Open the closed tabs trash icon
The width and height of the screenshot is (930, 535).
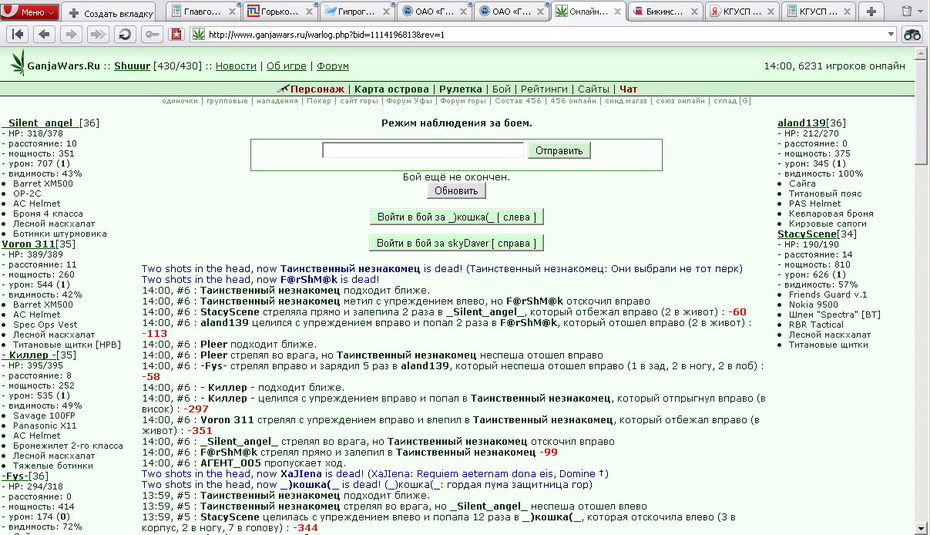tap(906, 11)
